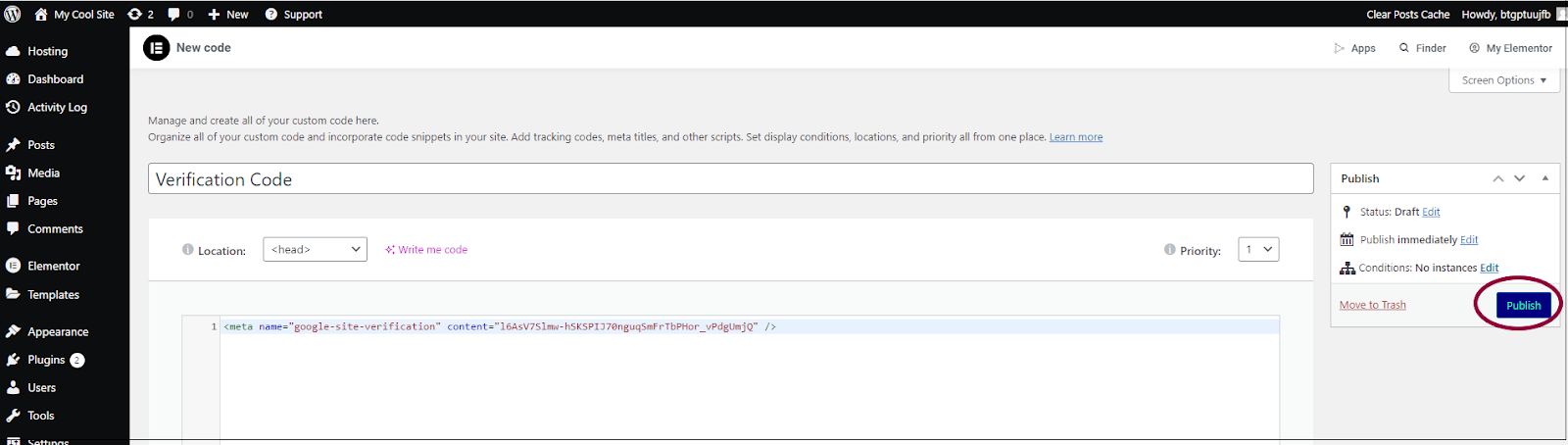The height and width of the screenshot is (445, 1568).
Task: Edit the Conditions setting
Action: coord(1489,268)
